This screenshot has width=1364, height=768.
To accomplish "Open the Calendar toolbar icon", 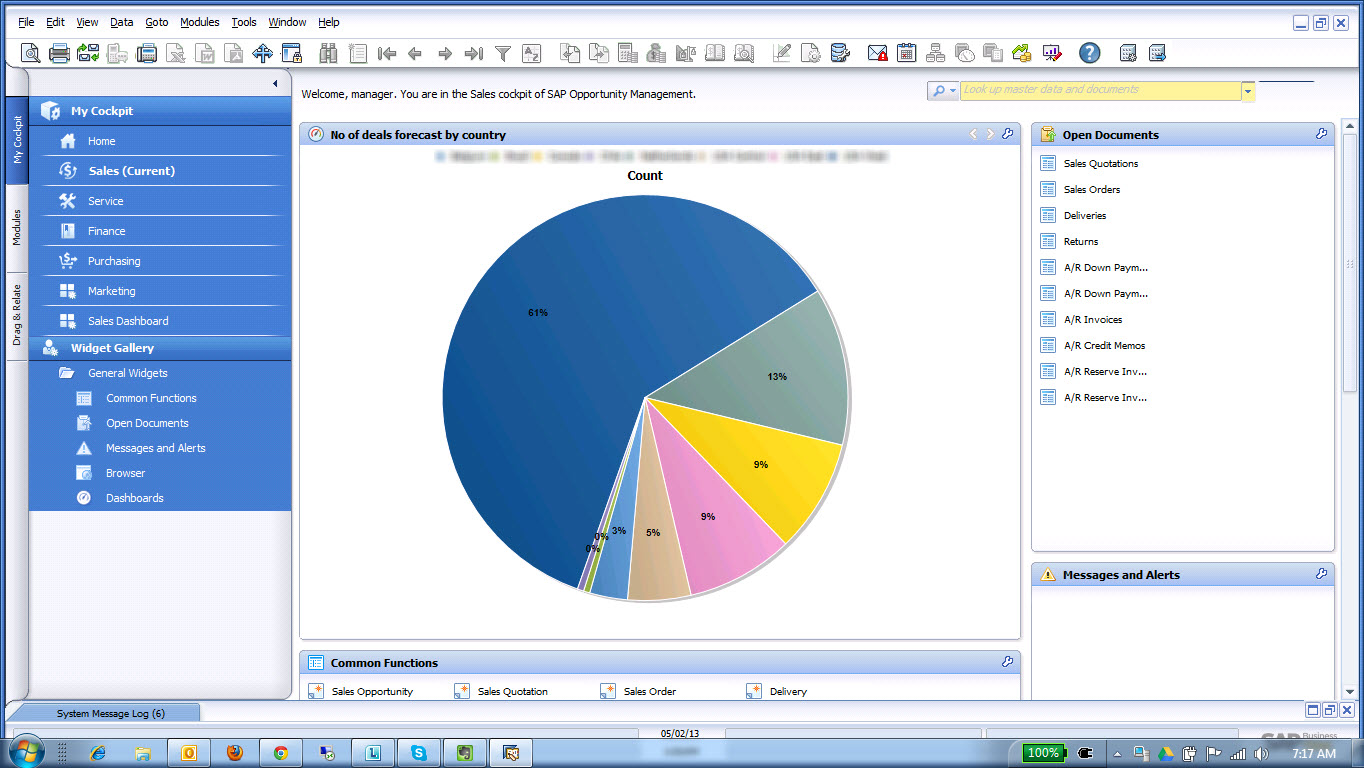I will point(906,53).
